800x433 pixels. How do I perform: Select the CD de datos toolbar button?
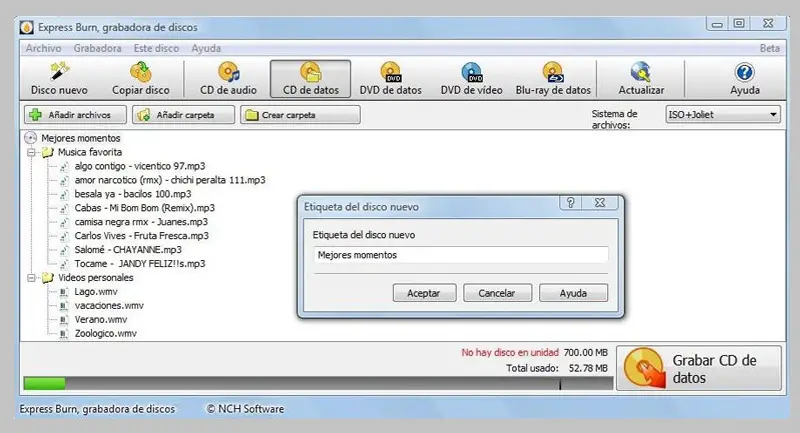tap(310, 79)
